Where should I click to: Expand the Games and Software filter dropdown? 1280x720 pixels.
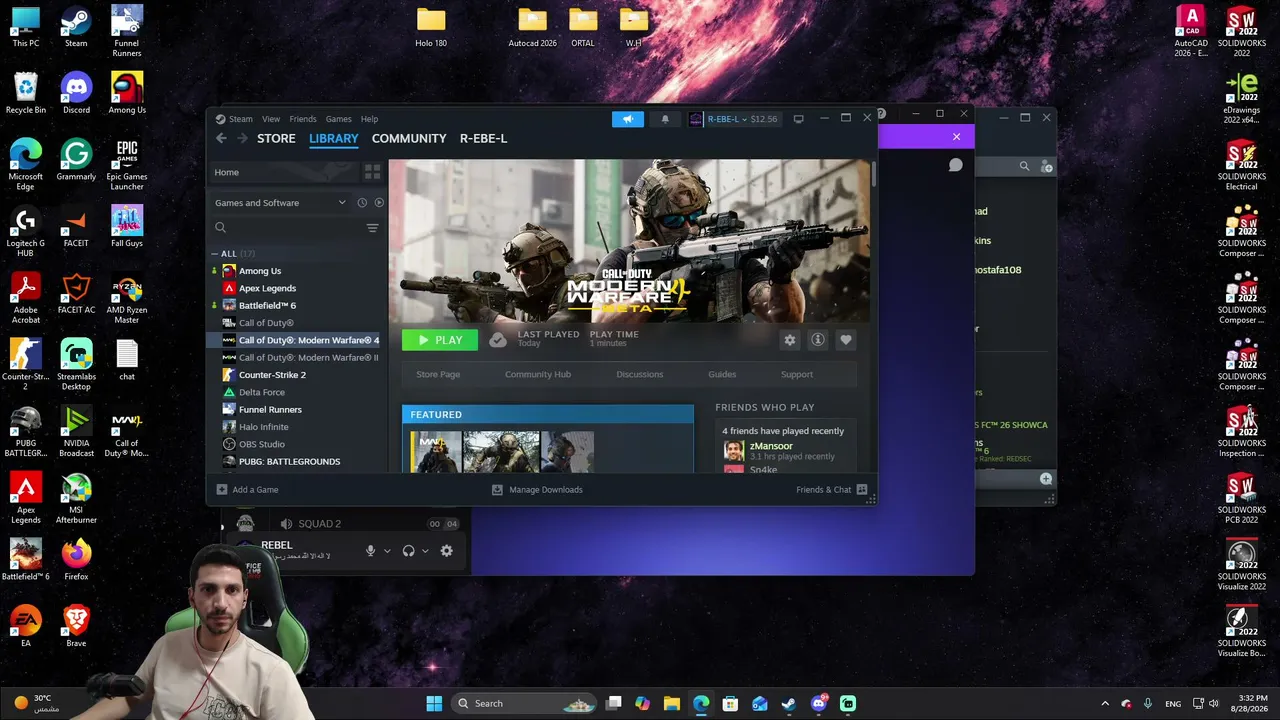[280, 203]
